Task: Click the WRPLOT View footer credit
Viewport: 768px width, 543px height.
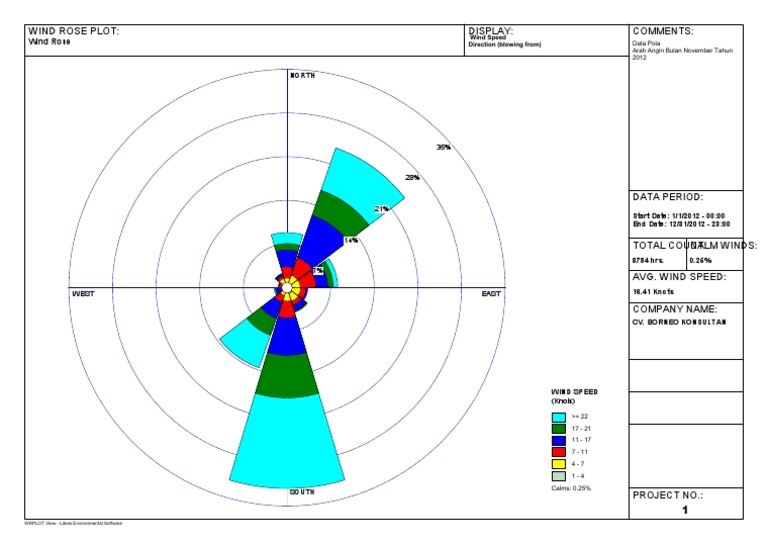Action: (73, 523)
